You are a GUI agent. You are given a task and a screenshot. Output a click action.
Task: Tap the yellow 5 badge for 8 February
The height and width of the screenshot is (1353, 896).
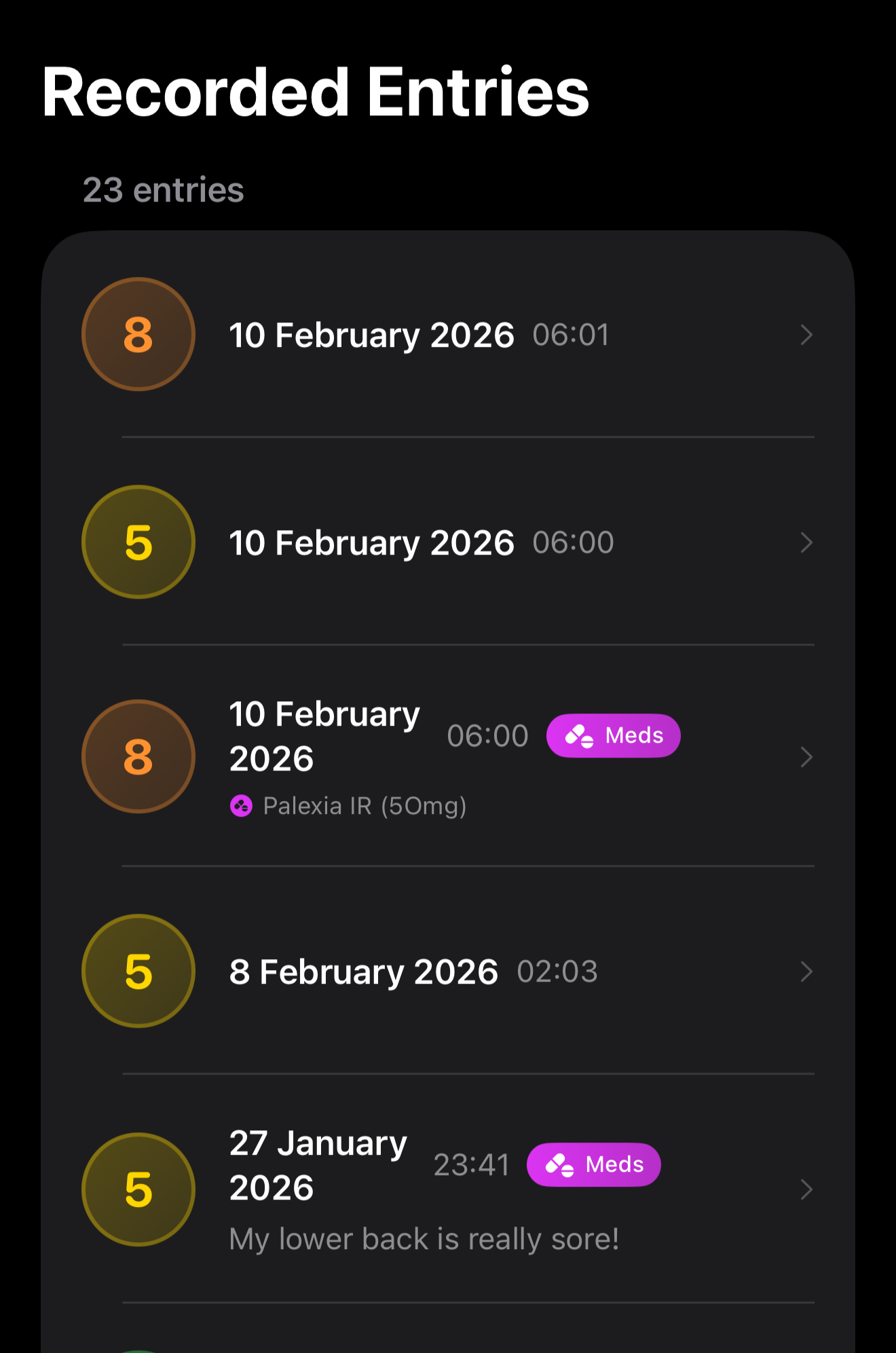point(138,971)
